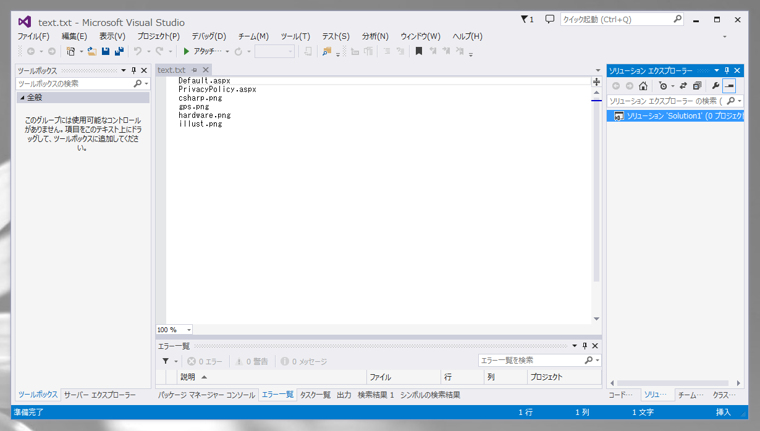The width and height of the screenshot is (760, 431).
Task: Click the クイック起動 search box
Action: [622, 19]
